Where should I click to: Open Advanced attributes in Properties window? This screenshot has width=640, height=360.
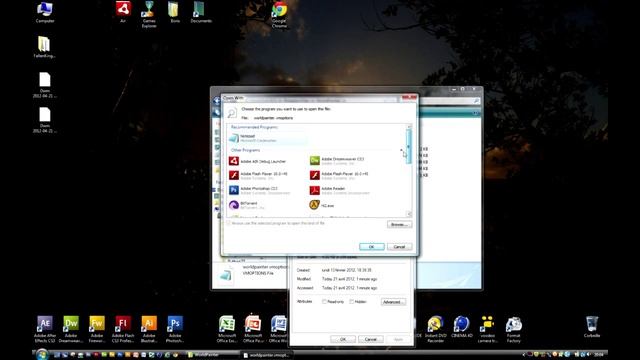pos(393,302)
